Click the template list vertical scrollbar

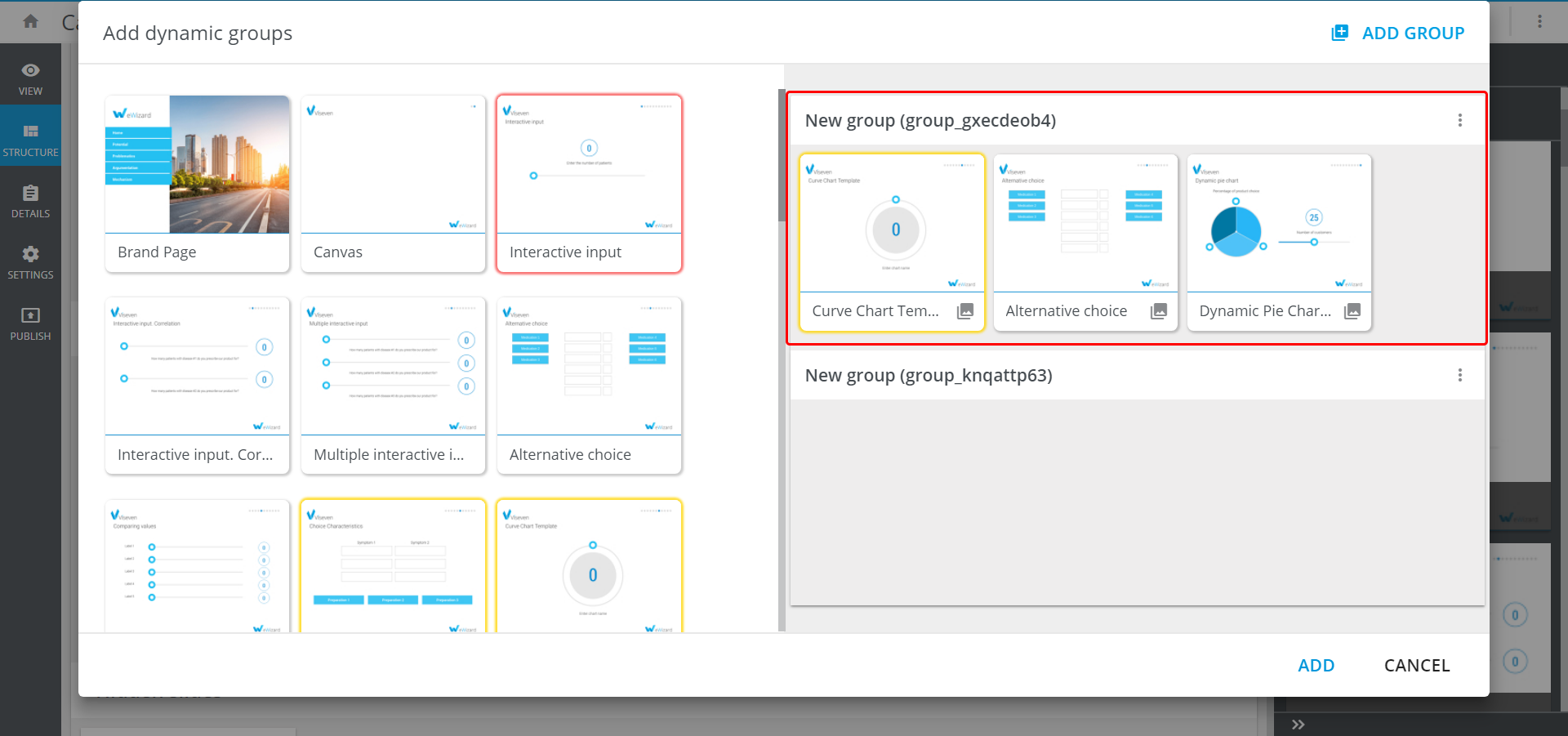pos(782,155)
